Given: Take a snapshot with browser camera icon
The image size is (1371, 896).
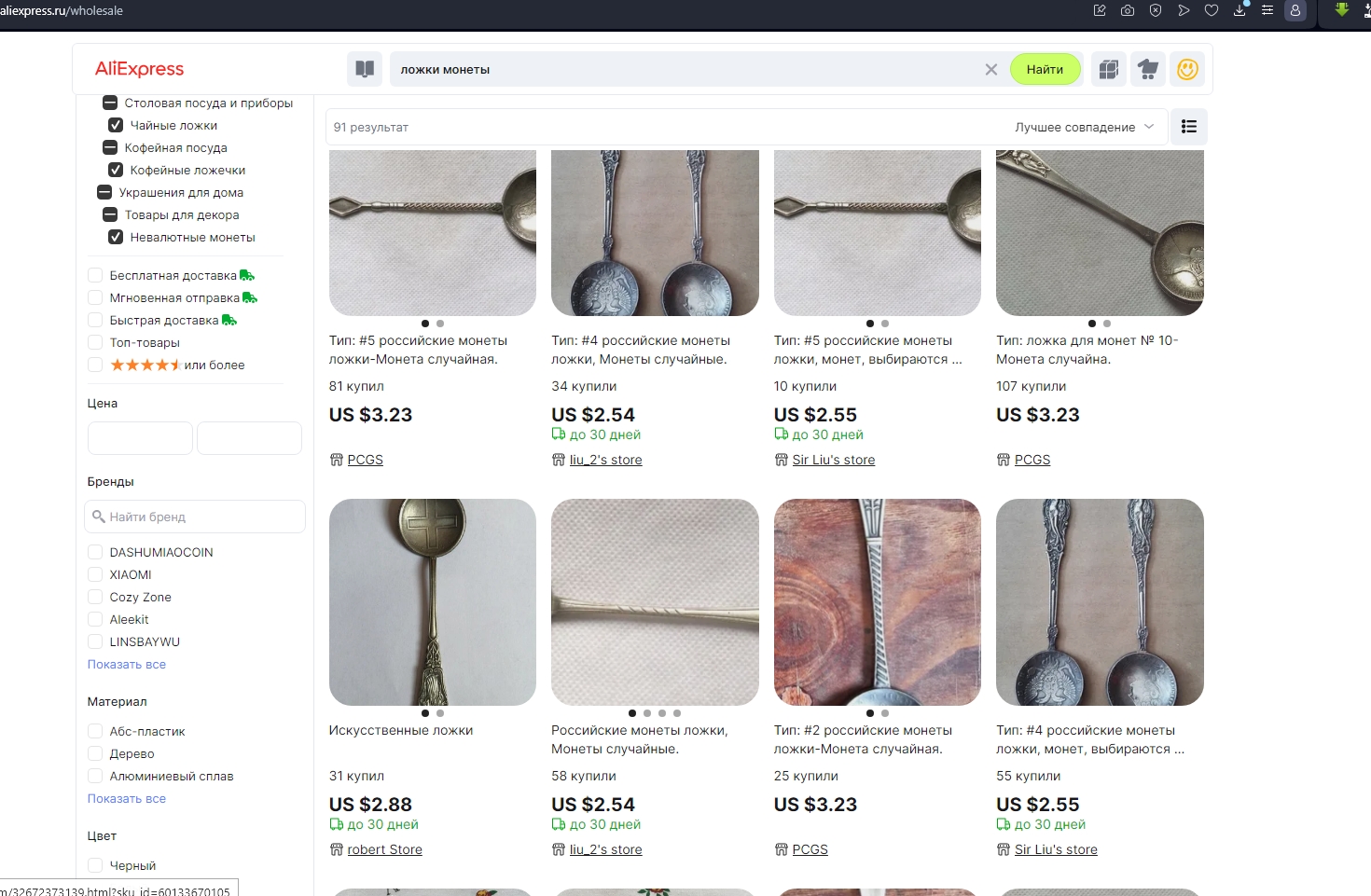Looking at the screenshot, I should tap(1128, 10).
